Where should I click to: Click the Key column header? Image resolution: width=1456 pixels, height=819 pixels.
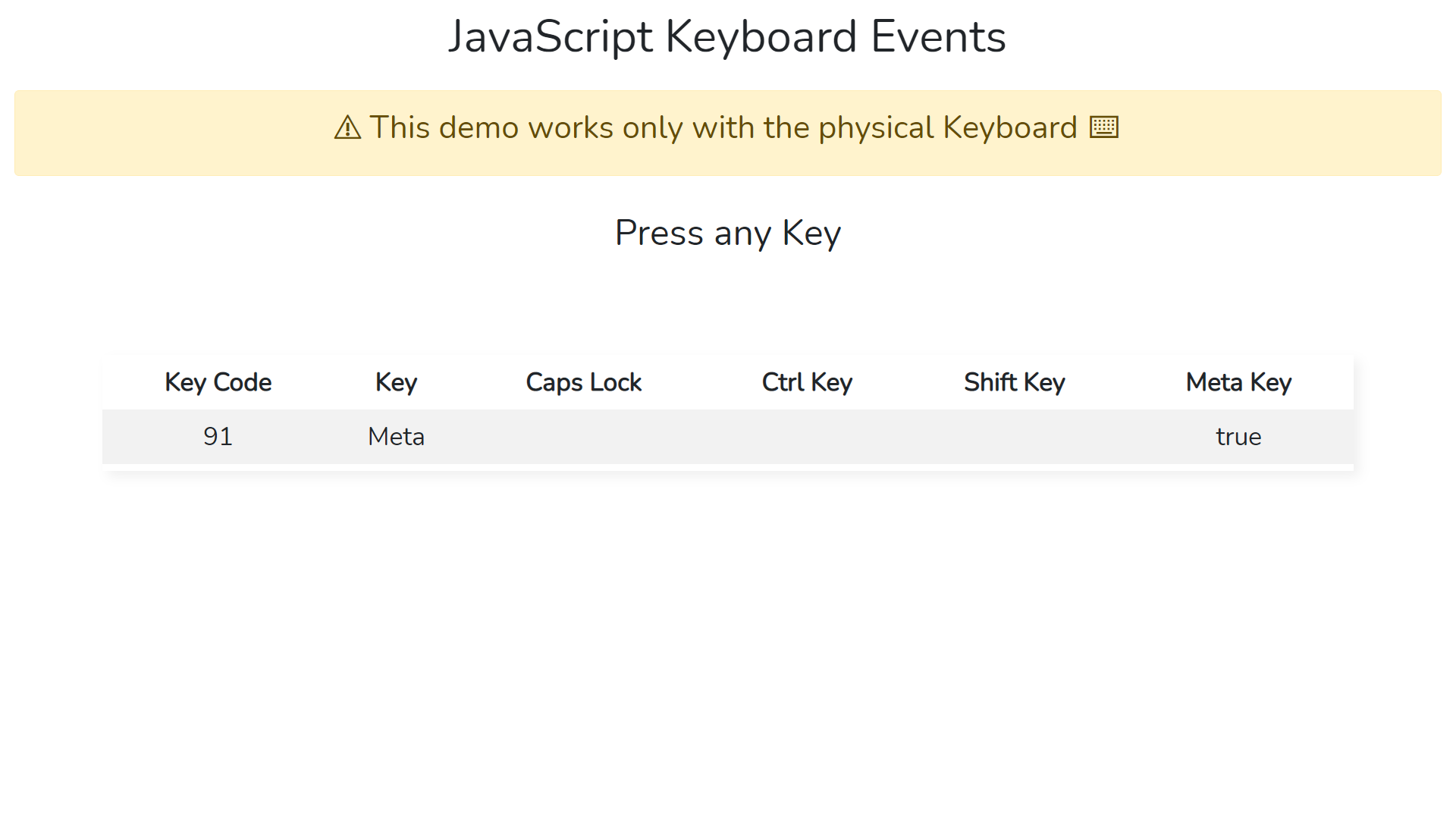(396, 382)
